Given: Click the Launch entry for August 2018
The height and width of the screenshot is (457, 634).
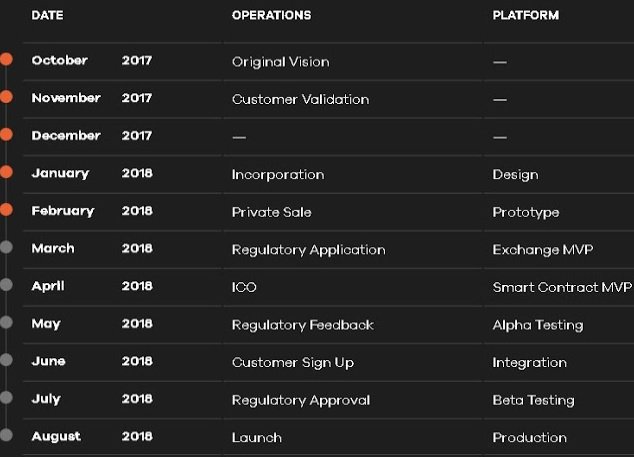Looking at the screenshot, I should 256,437.
